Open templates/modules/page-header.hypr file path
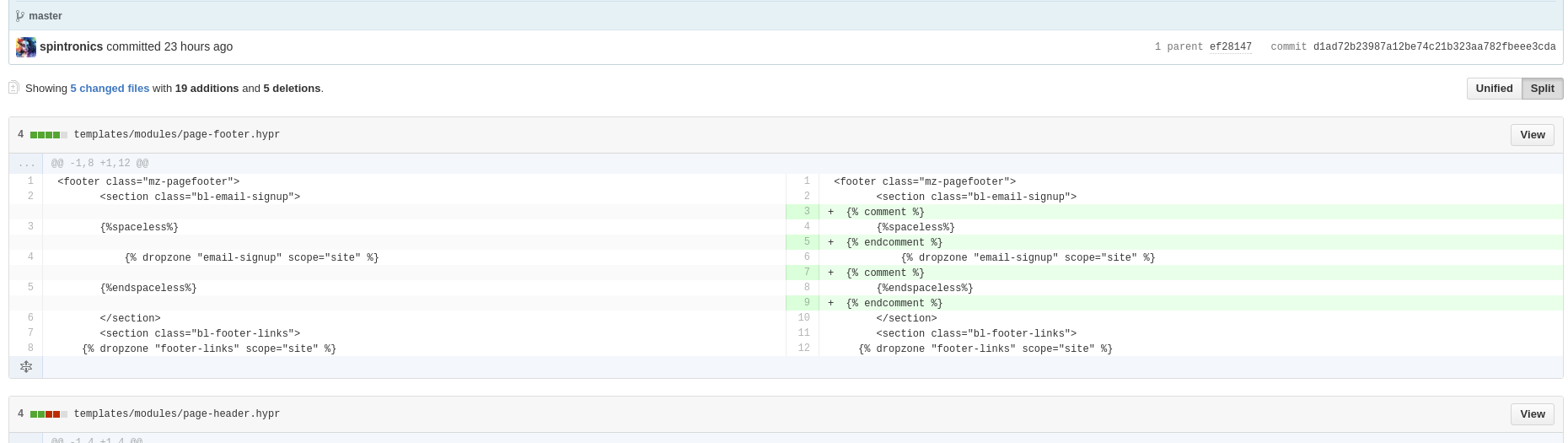 [176, 414]
